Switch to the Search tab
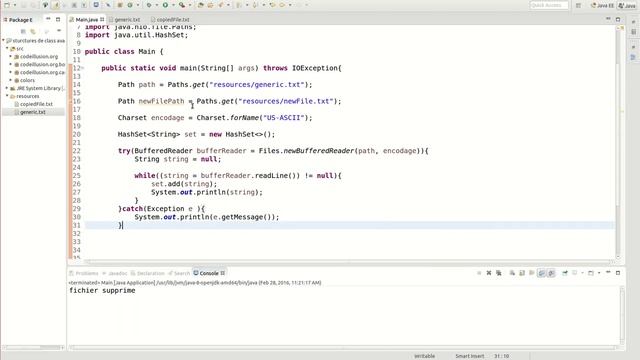Screen dimensions: 640x360 tap(179, 273)
